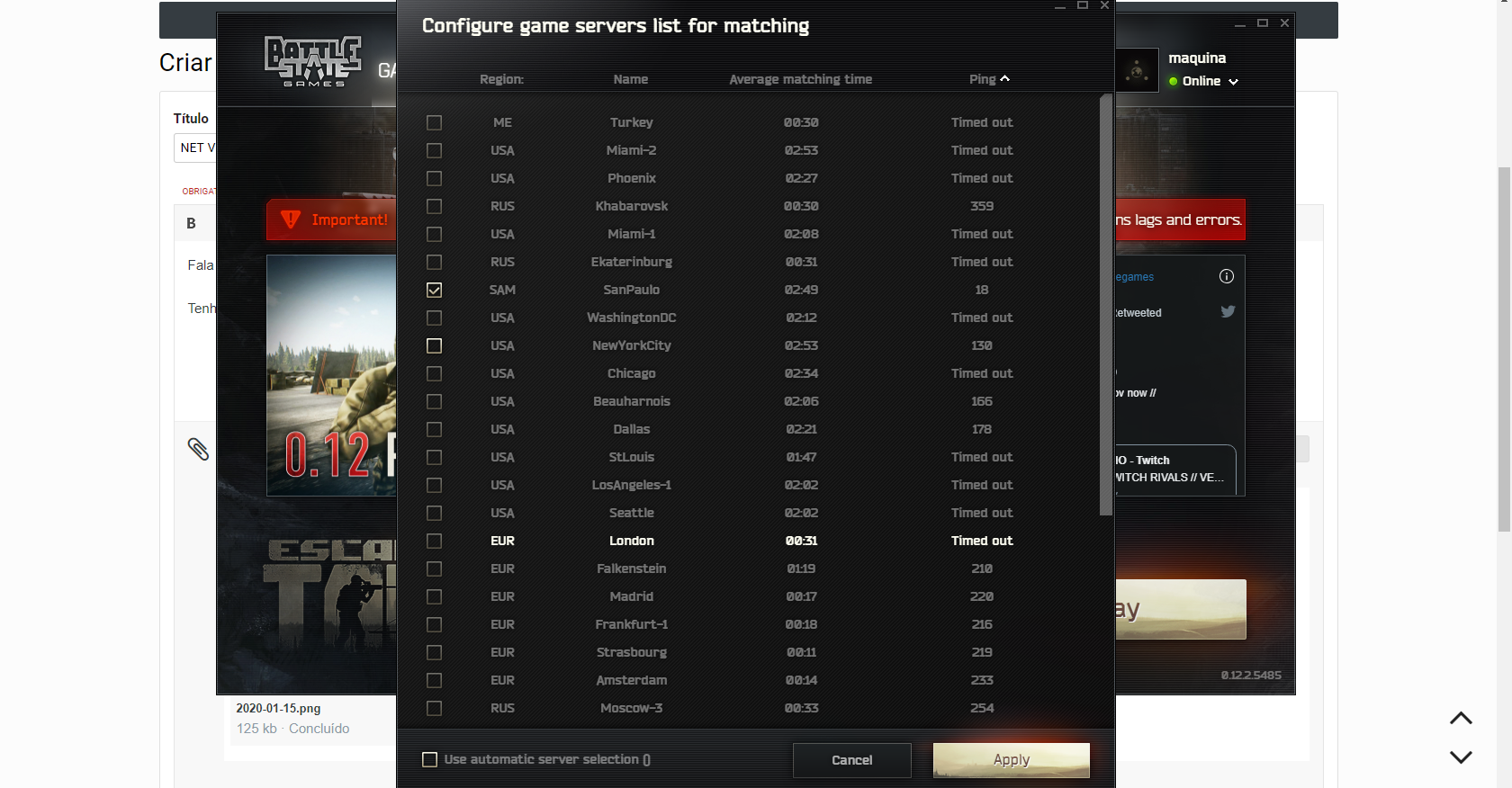Viewport: 1512px width, 788px height.
Task: Sort by Name column header
Action: tap(631, 79)
